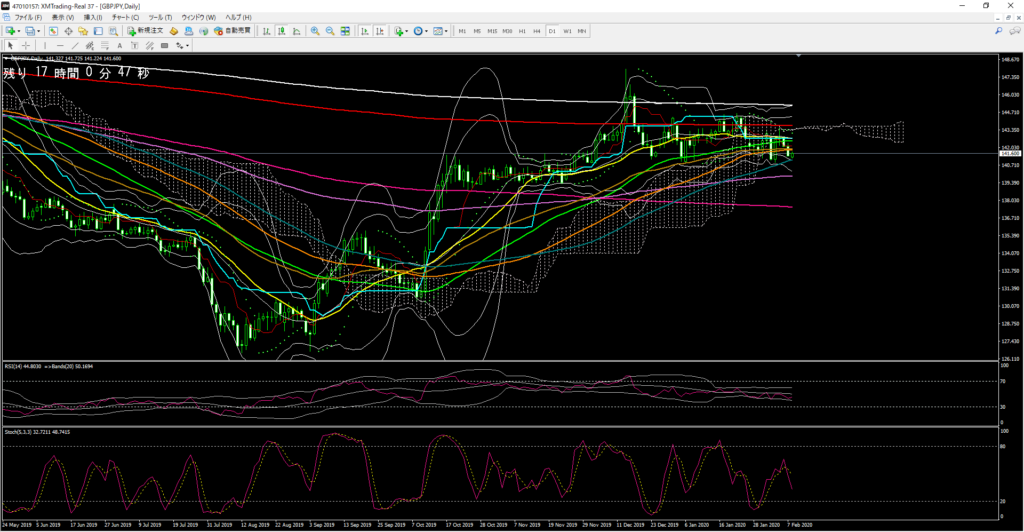Expand the new chart dropdown arrow
Viewport: 1024px width, 532px height.
(19, 31)
